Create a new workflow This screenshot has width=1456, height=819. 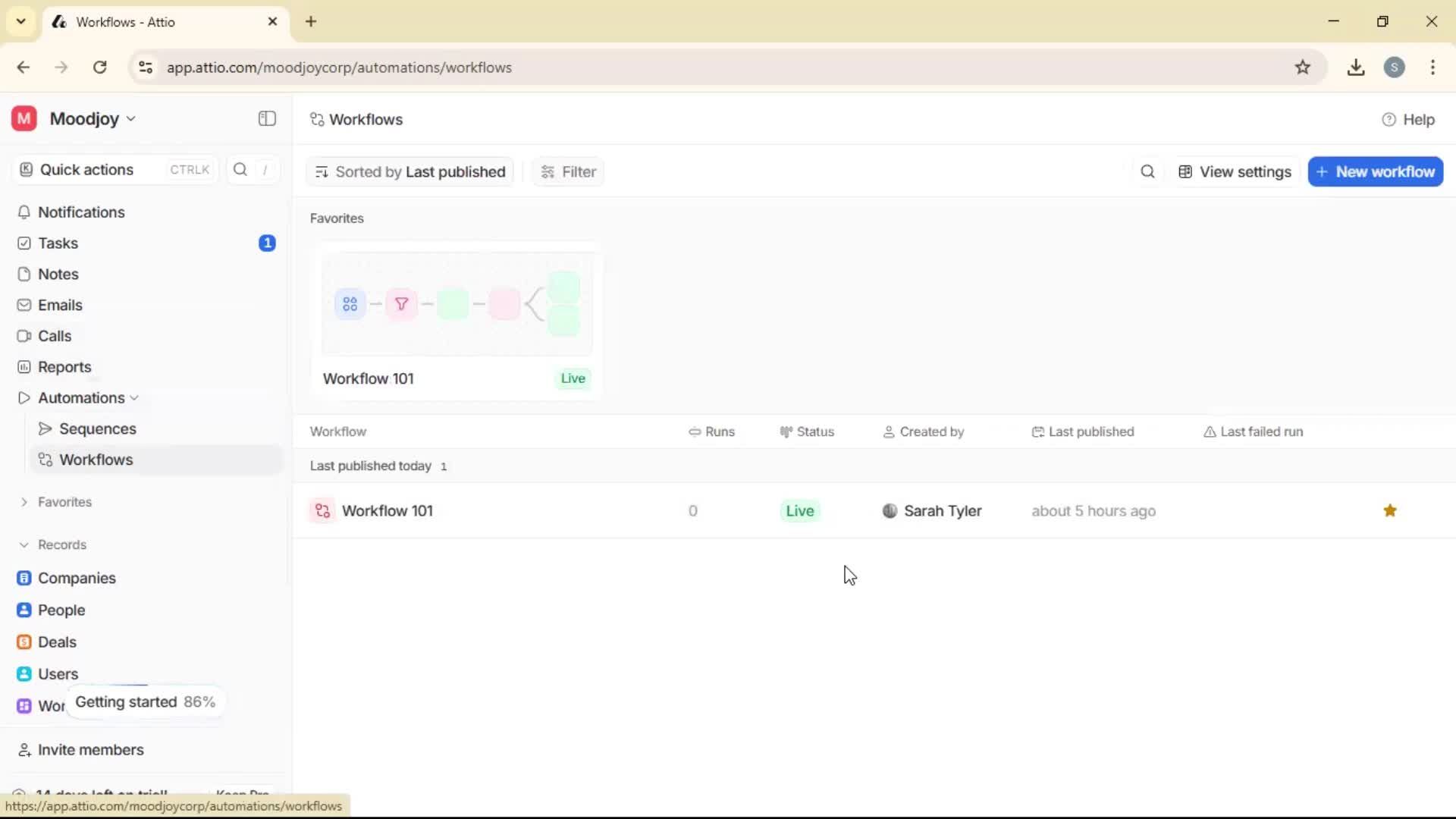(1375, 171)
